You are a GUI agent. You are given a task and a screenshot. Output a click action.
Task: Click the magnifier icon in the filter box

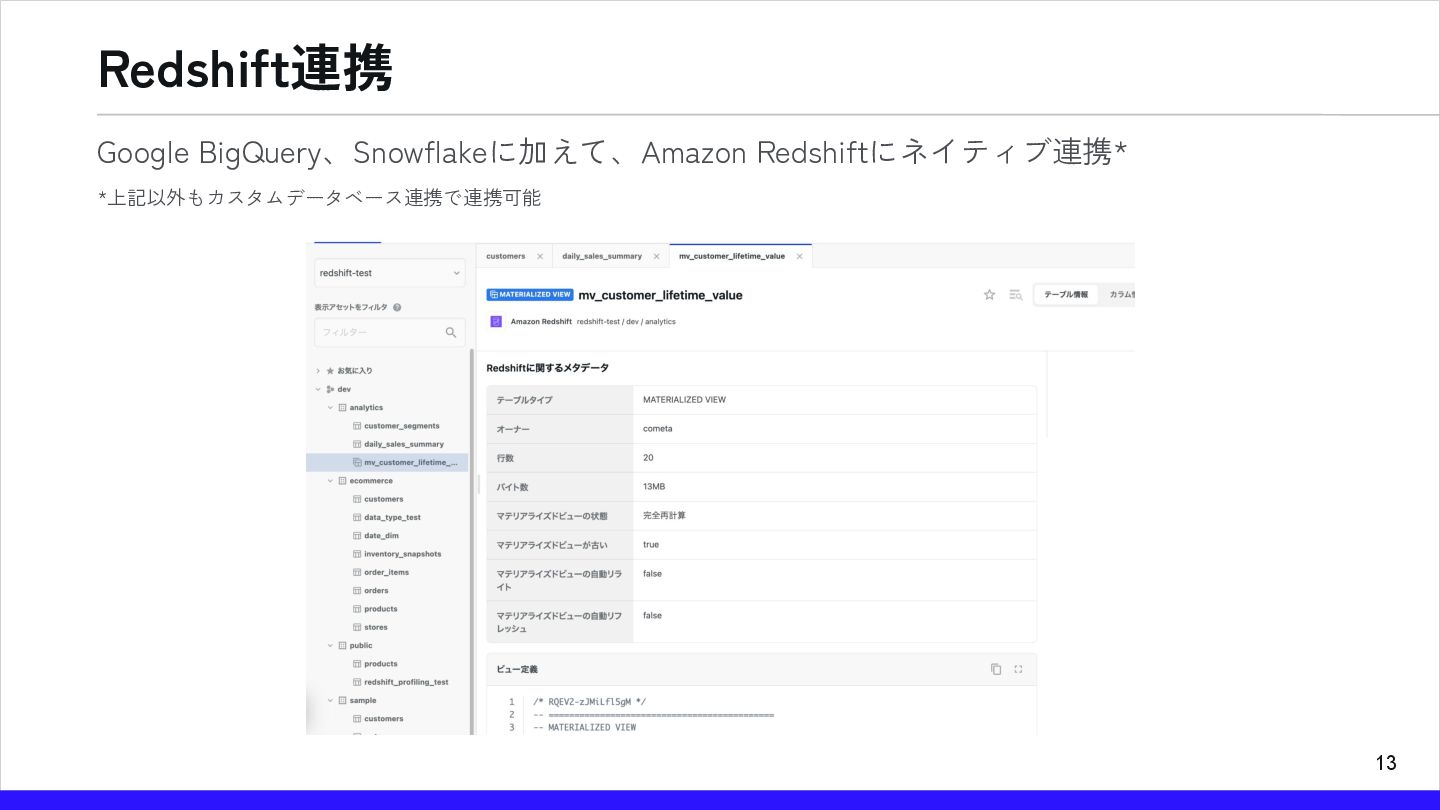tap(451, 333)
